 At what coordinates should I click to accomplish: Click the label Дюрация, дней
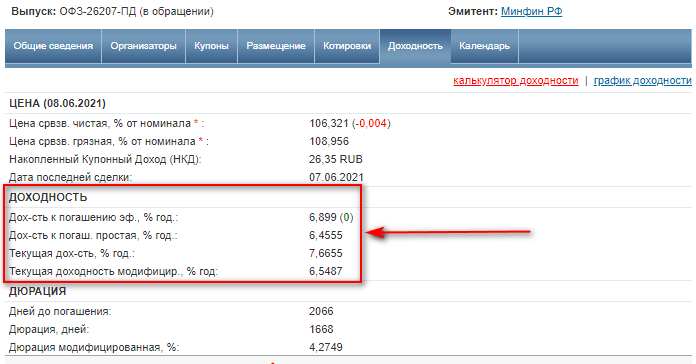click(49, 329)
